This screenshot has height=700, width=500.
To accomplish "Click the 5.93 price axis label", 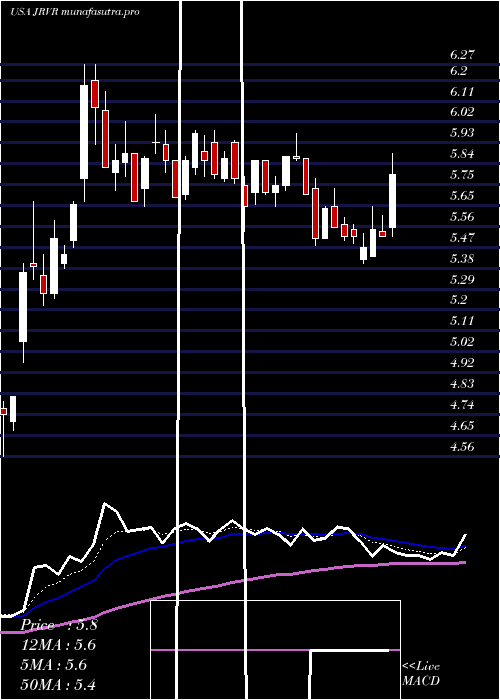I will point(462,133).
